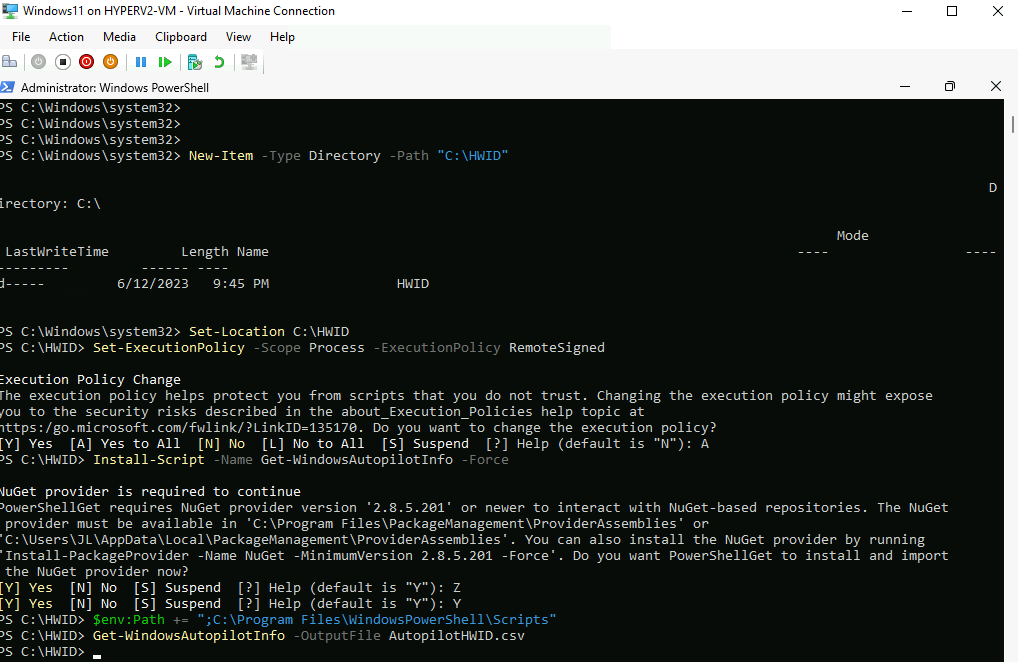Click the RemoteSigned argument

point(556,348)
